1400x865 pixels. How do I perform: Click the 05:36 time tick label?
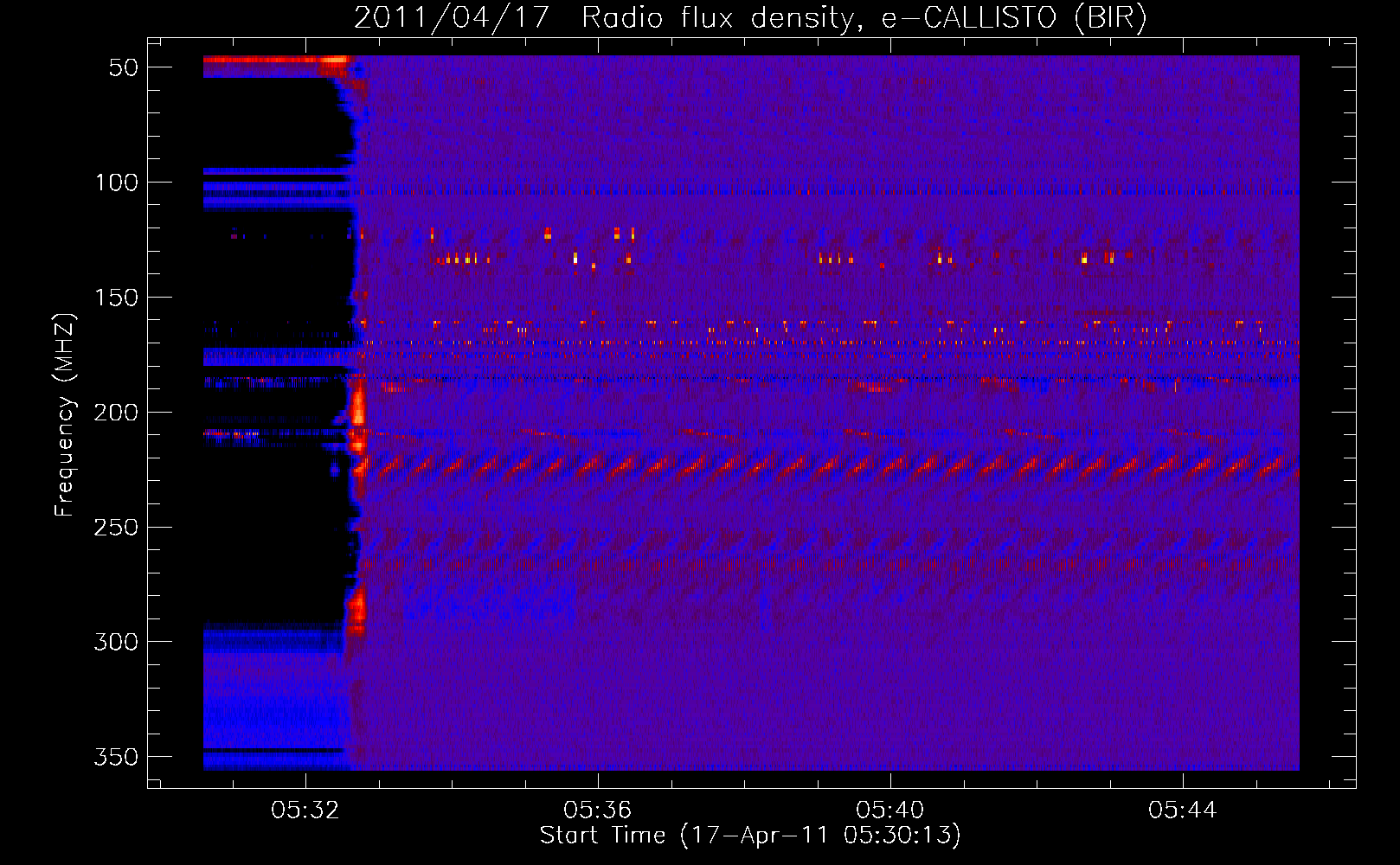(597, 811)
